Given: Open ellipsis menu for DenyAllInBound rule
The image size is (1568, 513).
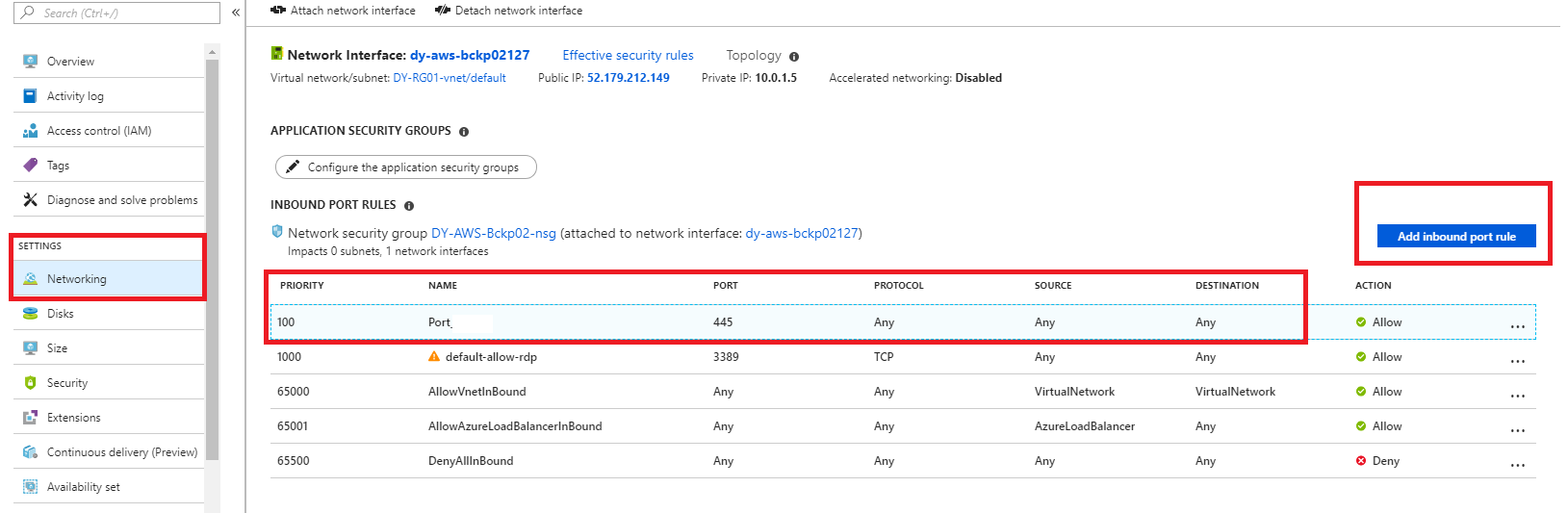Looking at the screenshot, I should click(x=1517, y=465).
